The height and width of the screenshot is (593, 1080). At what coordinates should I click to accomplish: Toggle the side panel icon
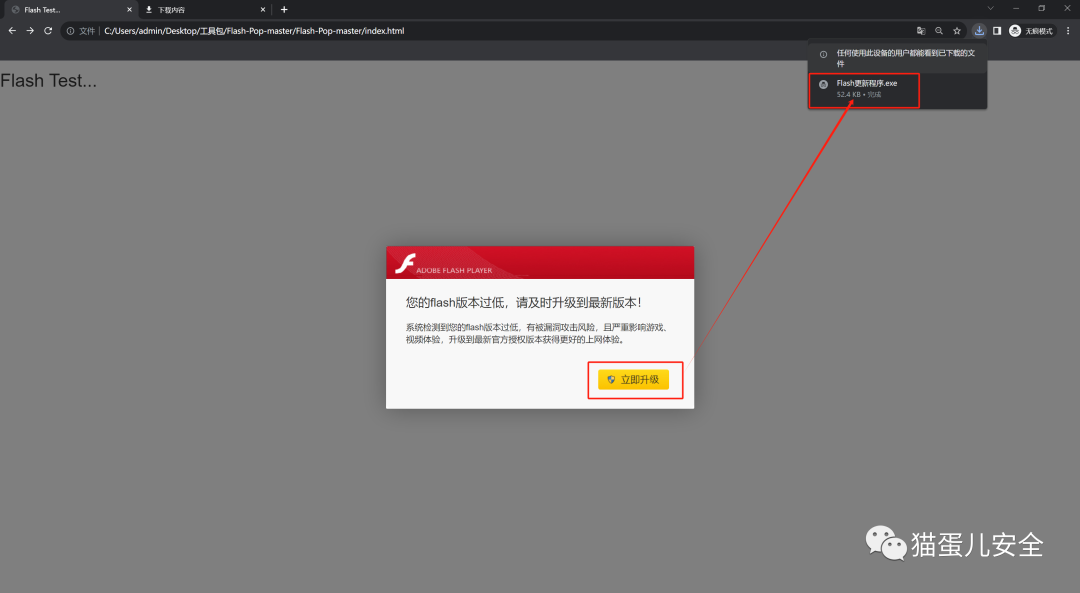(x=997, y=31)
